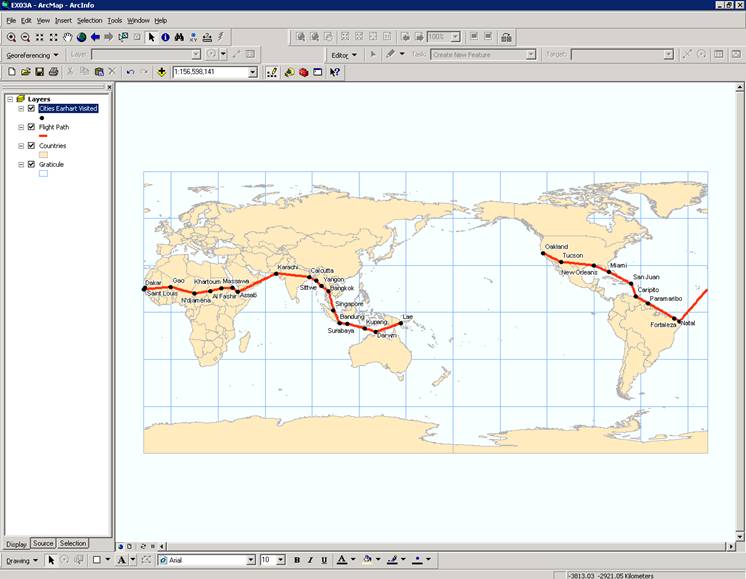
Task: Click the Save map icon
Action: pos(39,72)
